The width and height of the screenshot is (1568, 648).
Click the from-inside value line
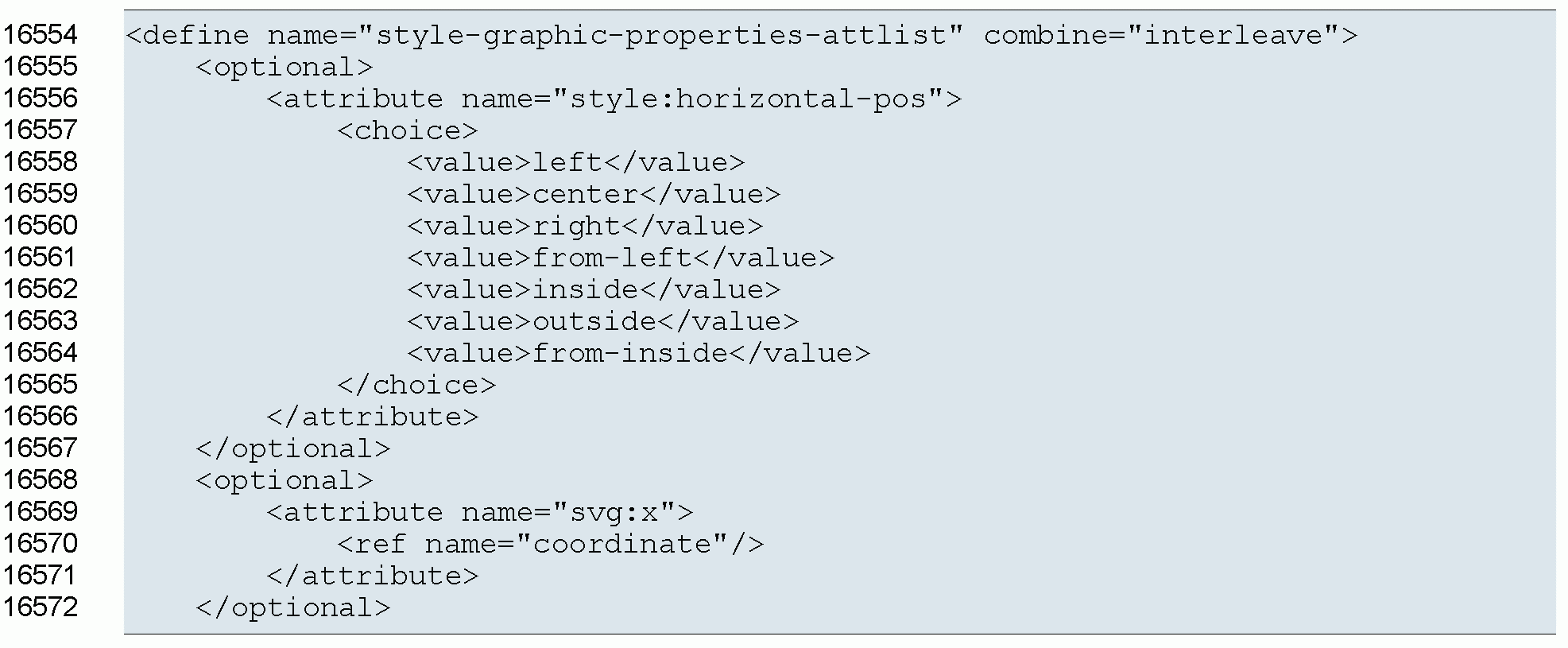(638, 354)
